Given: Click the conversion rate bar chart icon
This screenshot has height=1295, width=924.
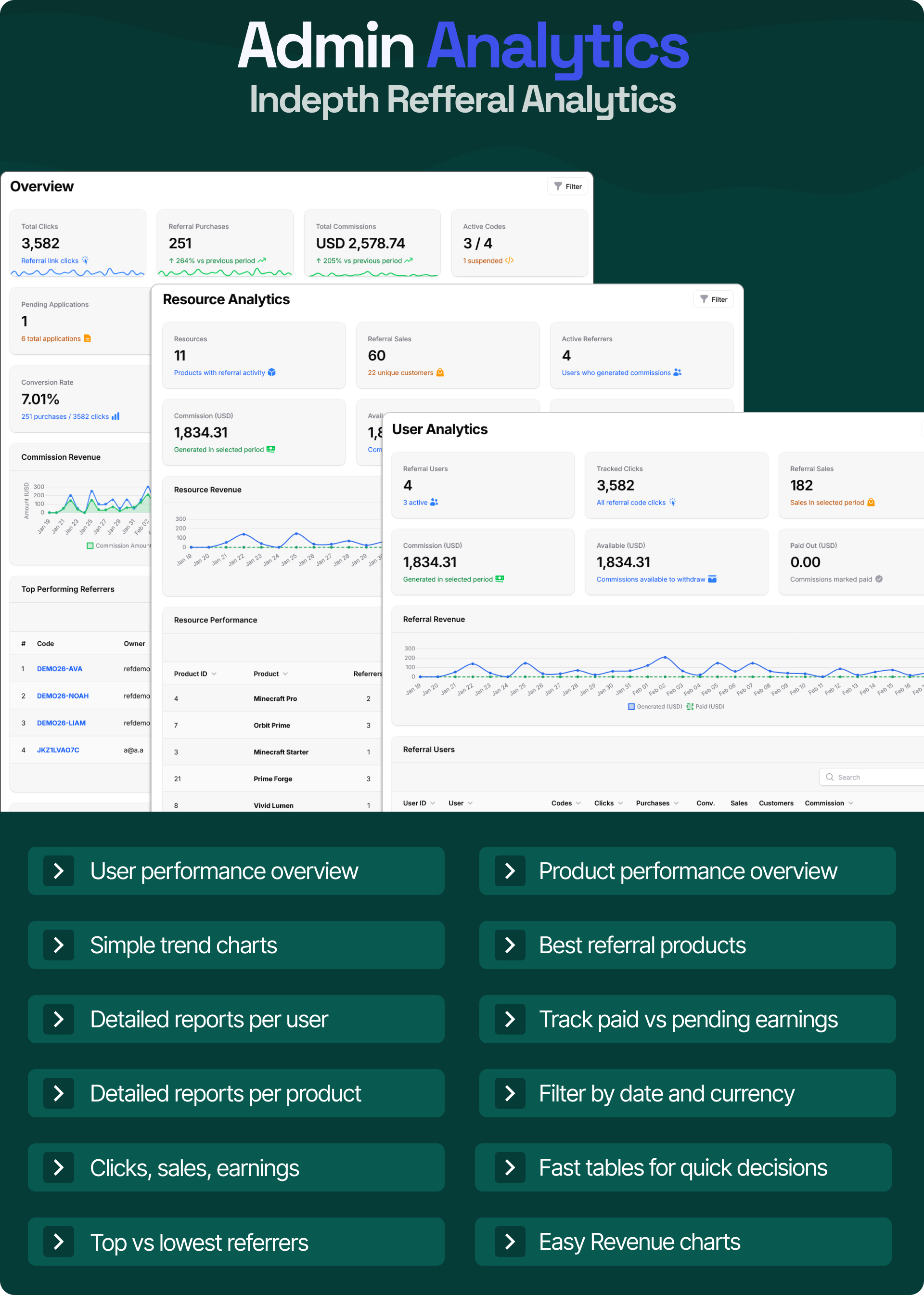Looking at the screenshot, I should (115, 417).
